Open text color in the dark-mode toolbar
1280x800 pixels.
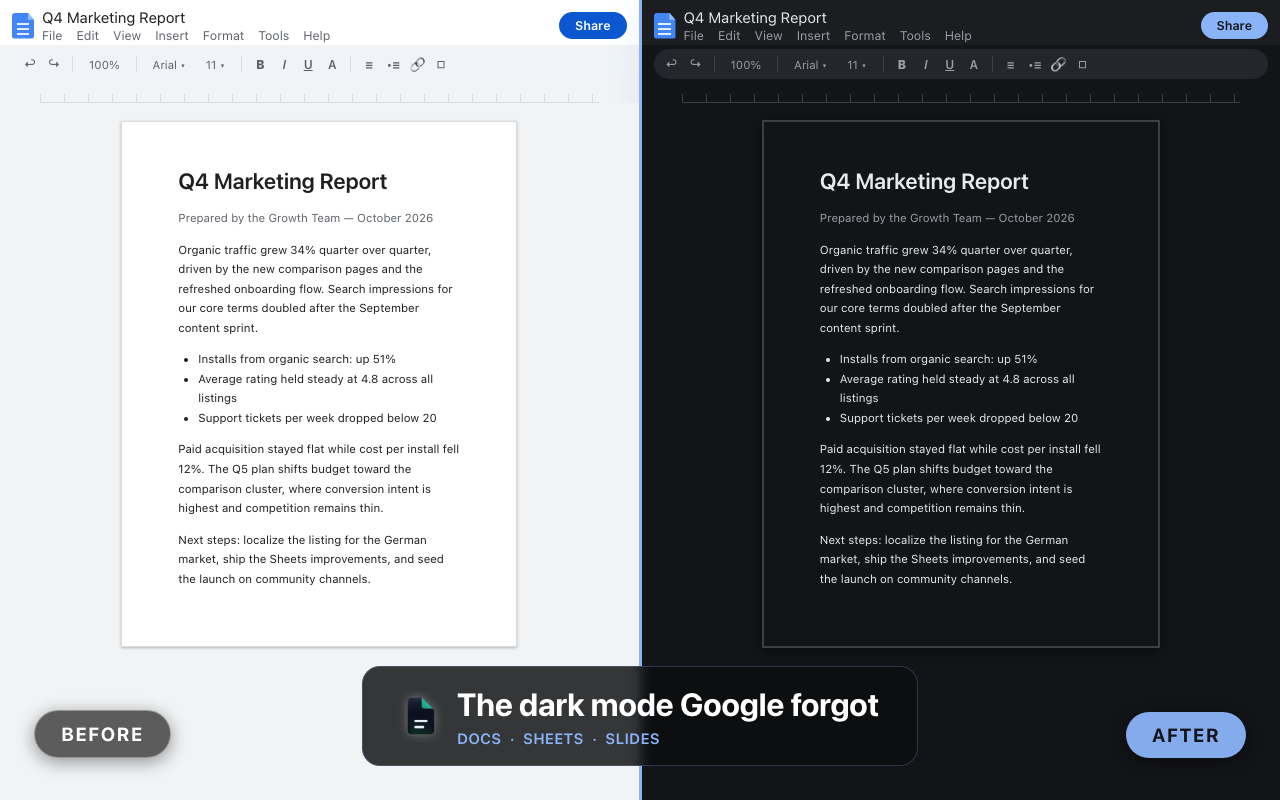973,65
